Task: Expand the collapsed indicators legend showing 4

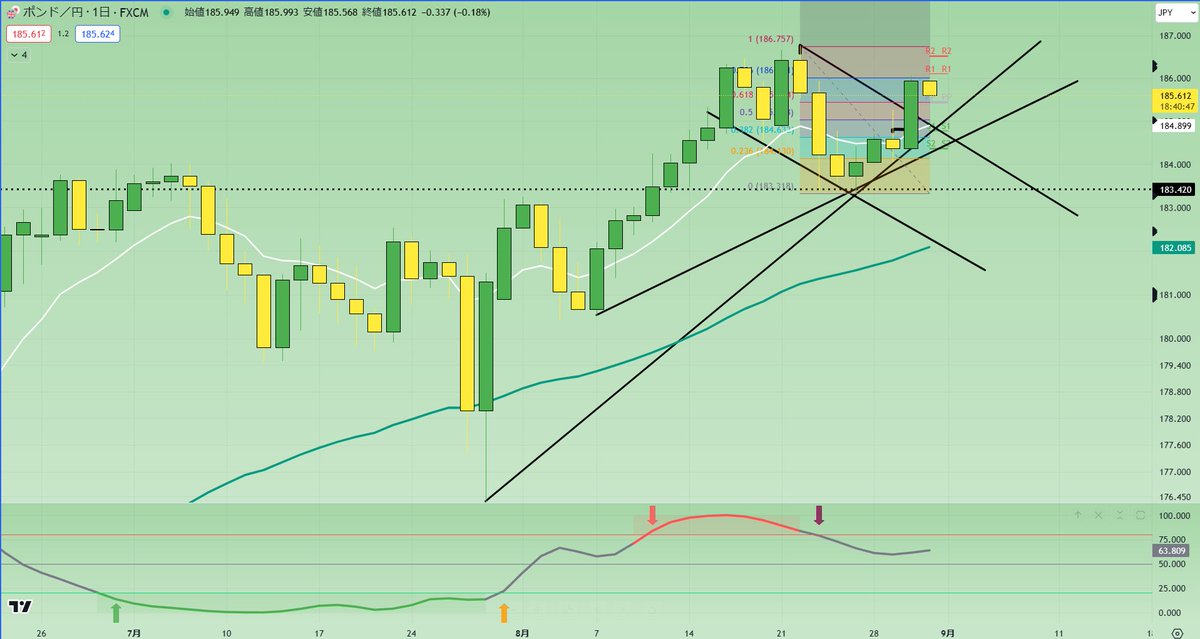Action: [x=19, y=55]
